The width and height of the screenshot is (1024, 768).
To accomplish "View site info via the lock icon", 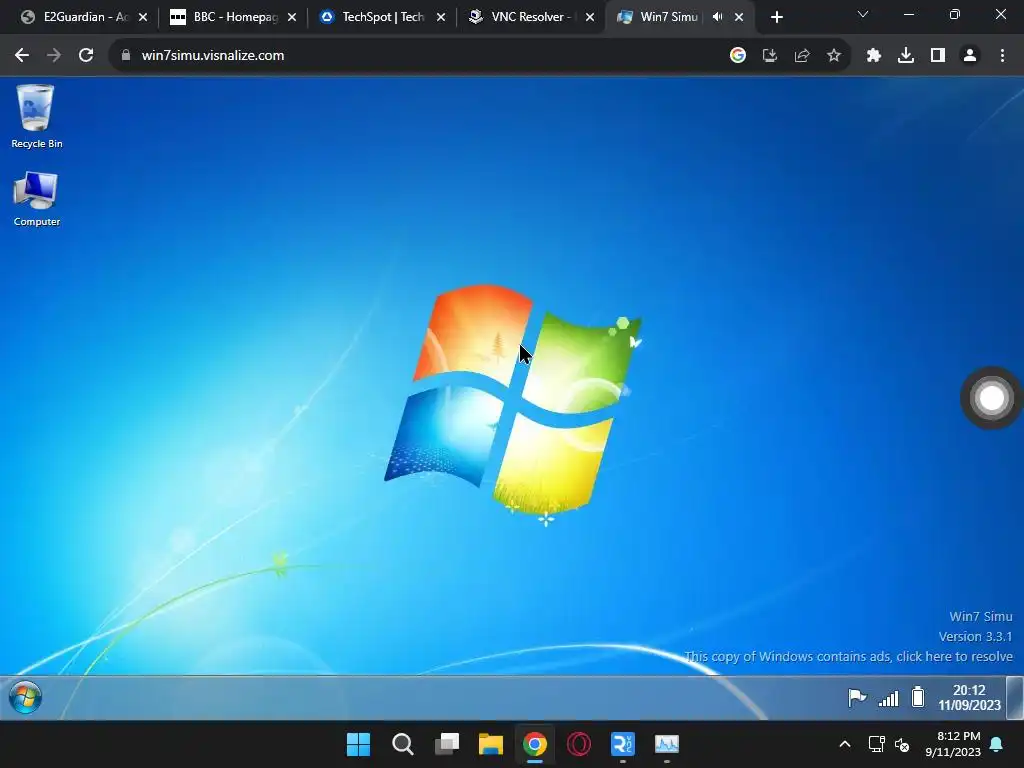I will [125, 56].
